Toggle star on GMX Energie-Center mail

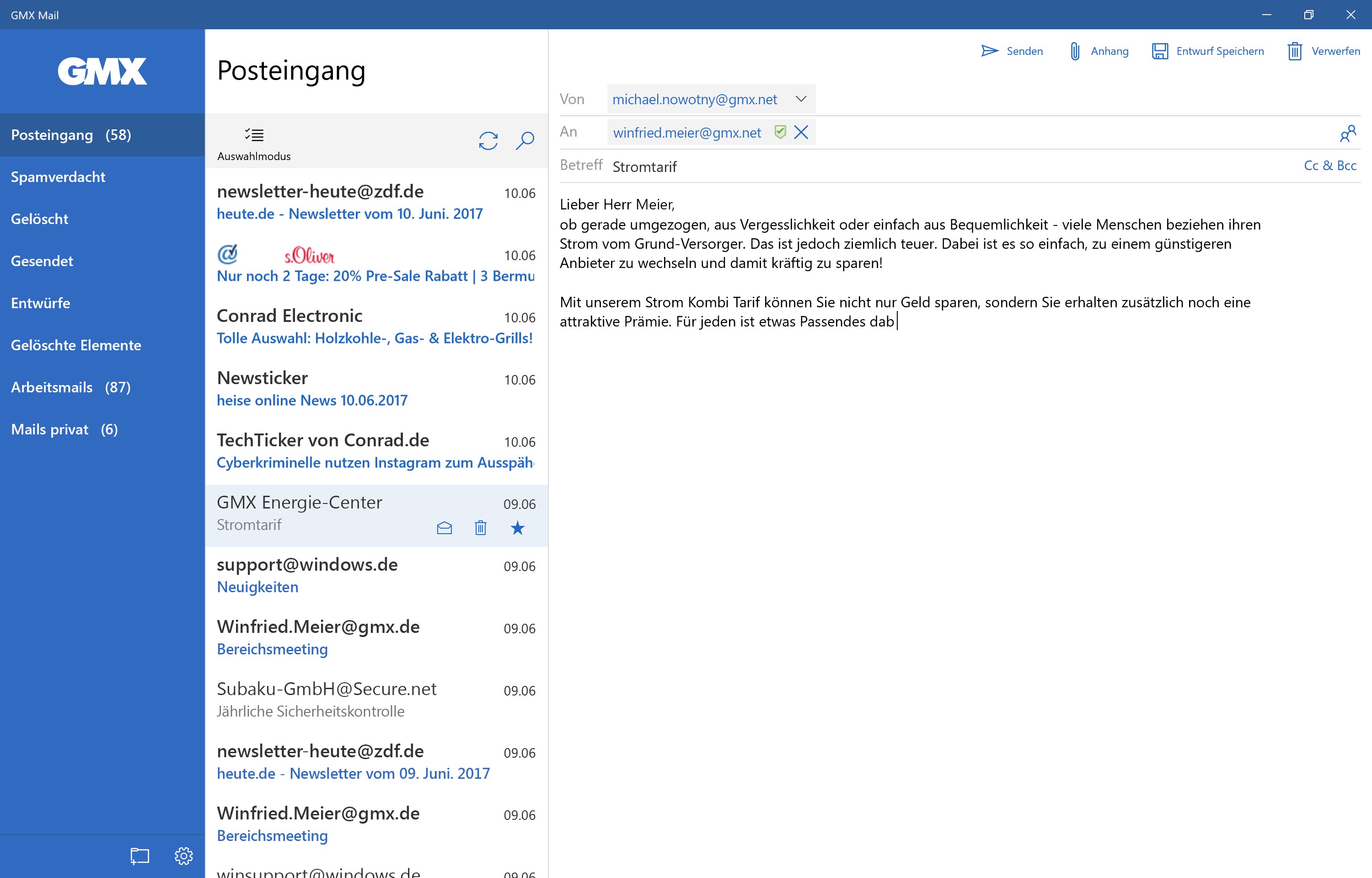[517, 528]
